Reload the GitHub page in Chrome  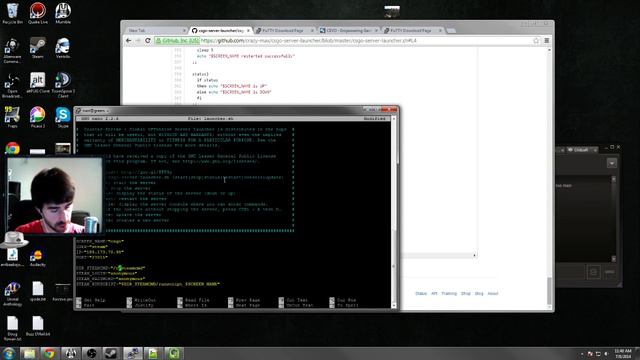point(148,41)
